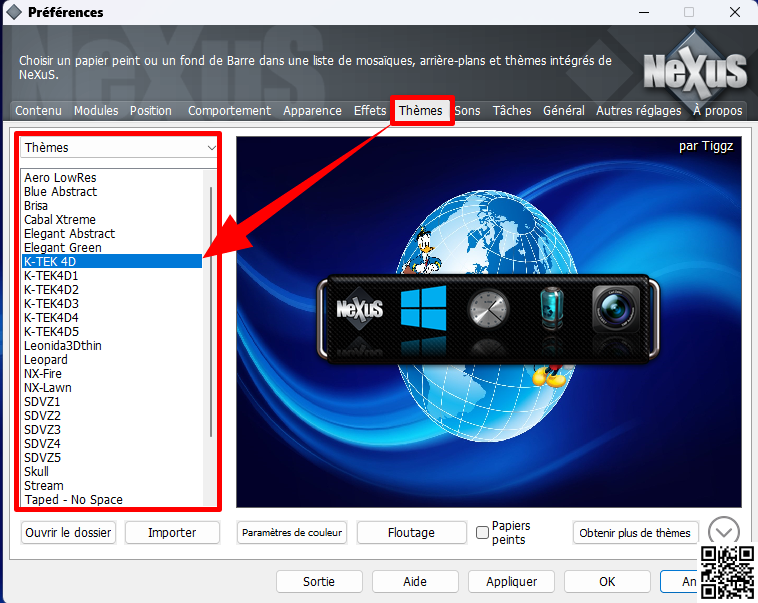Image resolution: width=758 pixels, height=603 pixels.
Task: Open the Position tab
Action: click(151, 111)
